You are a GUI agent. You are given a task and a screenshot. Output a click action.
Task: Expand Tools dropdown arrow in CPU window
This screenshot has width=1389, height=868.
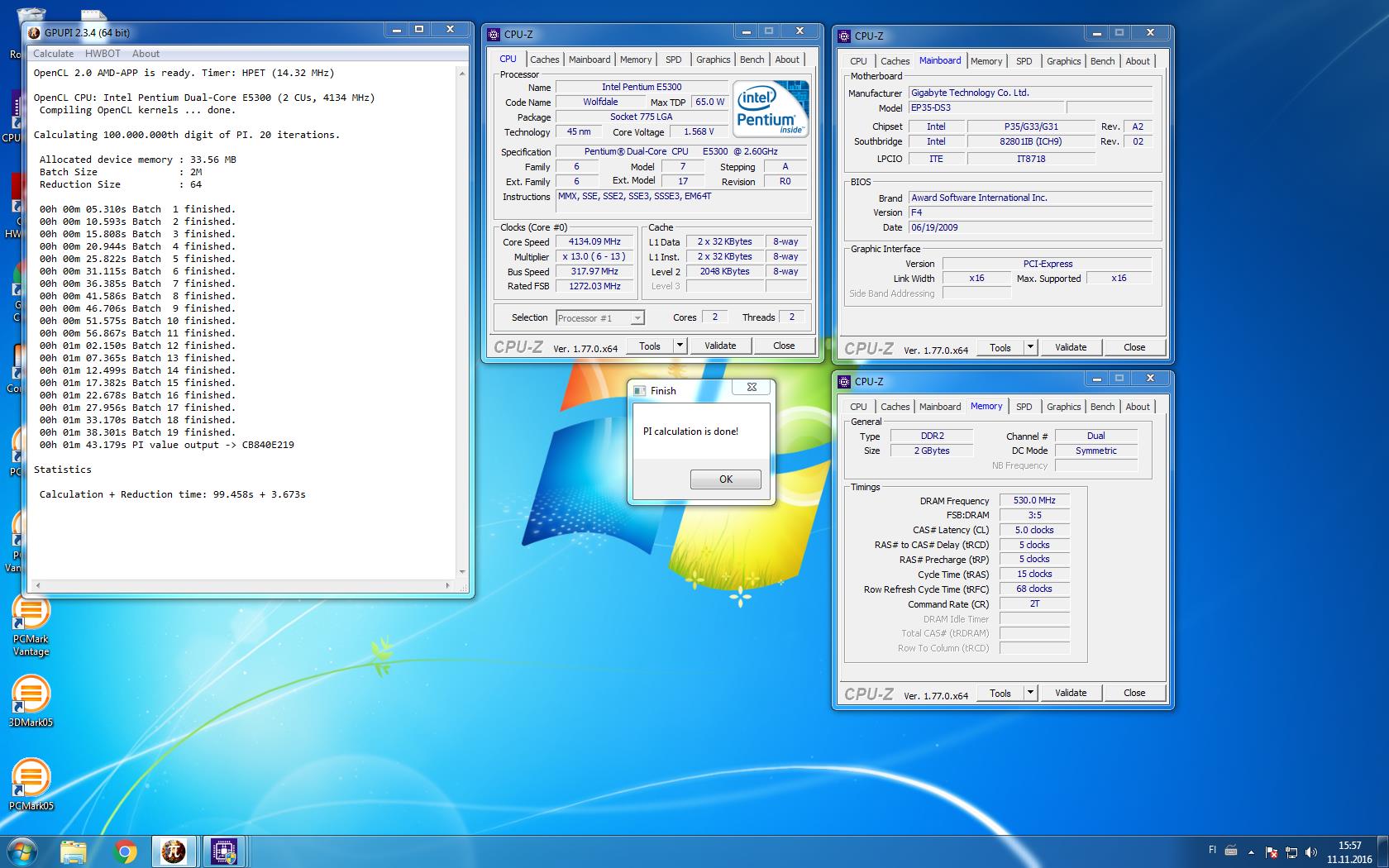point(680,346)
